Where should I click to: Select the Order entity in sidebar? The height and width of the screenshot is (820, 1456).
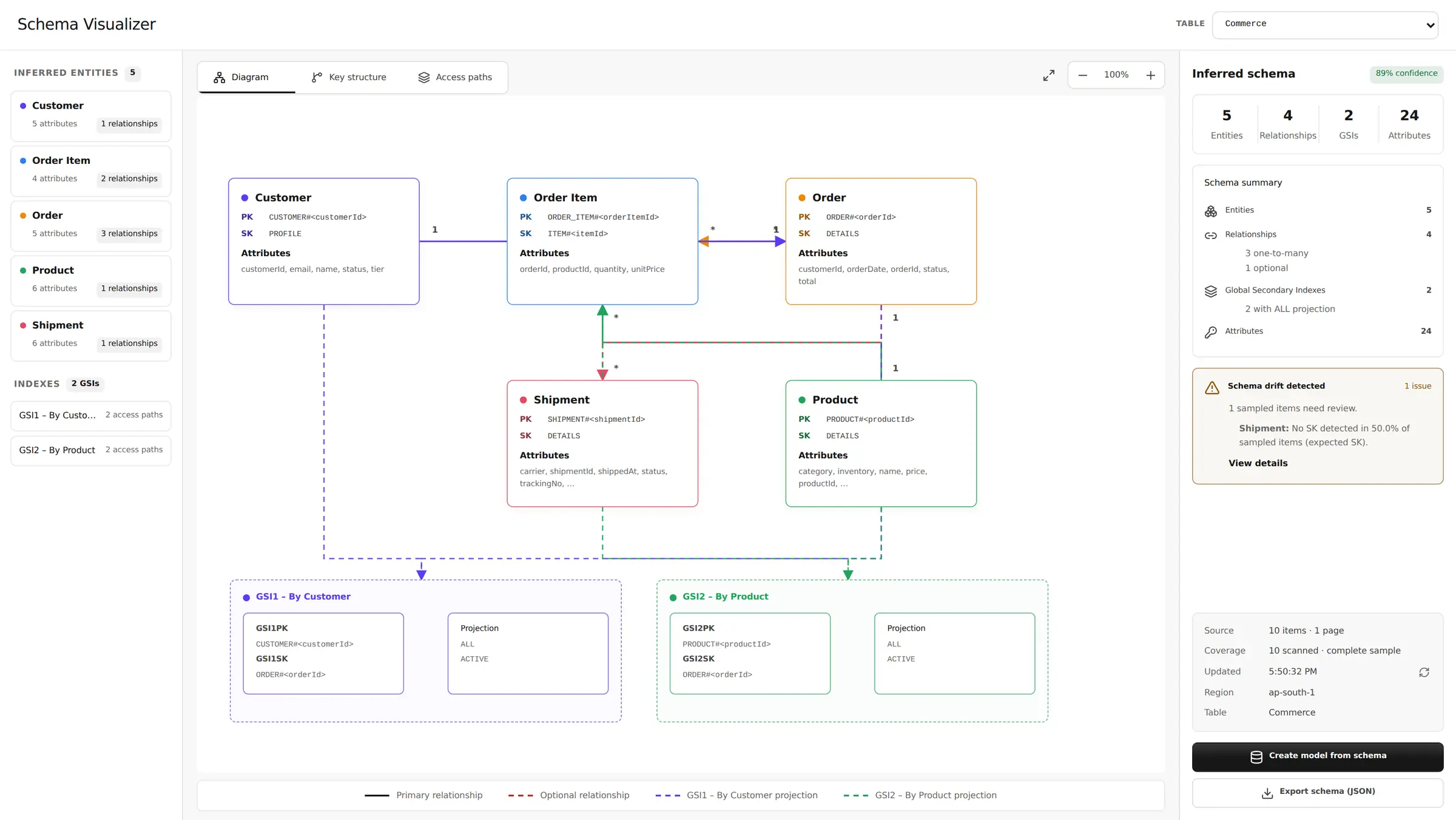pos(91,226)
